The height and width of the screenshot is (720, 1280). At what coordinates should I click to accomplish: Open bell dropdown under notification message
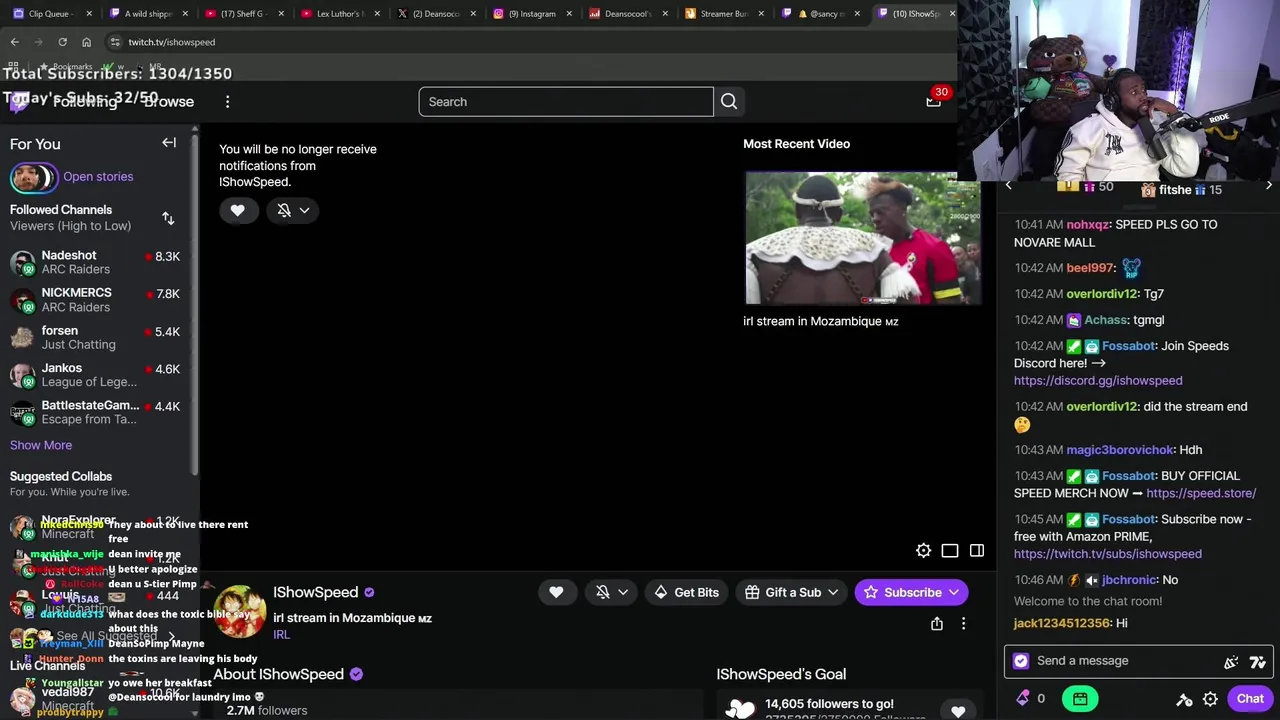point(304,210)
